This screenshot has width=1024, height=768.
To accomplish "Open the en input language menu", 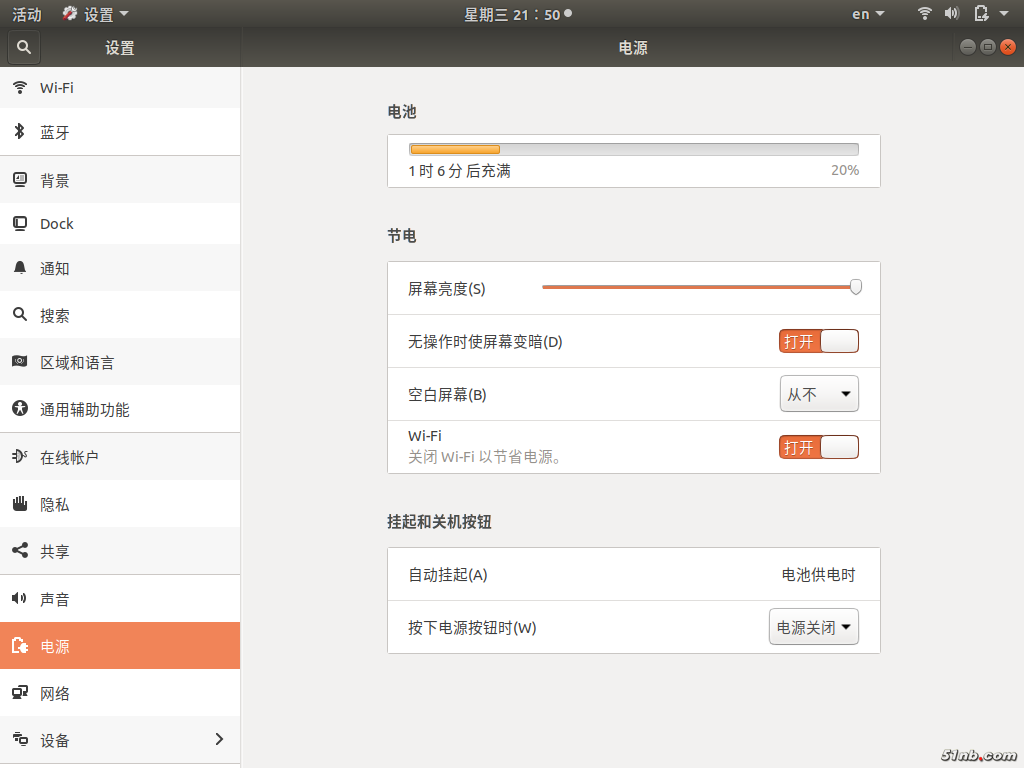I will 867,14.
